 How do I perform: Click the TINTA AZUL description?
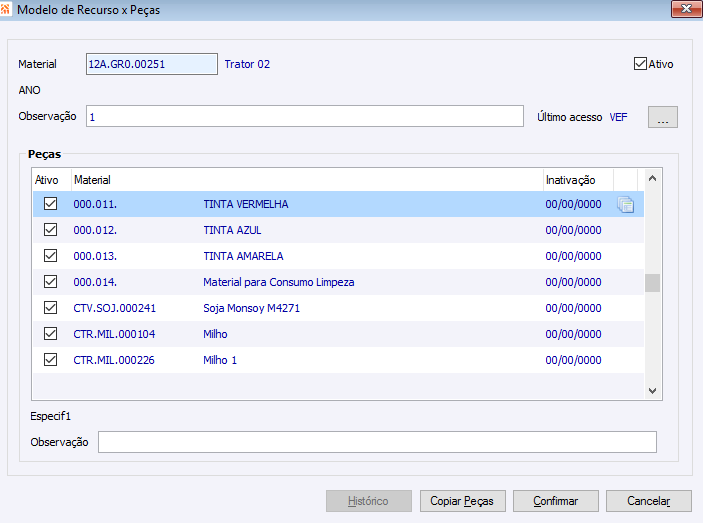click(x=232, y=230)
